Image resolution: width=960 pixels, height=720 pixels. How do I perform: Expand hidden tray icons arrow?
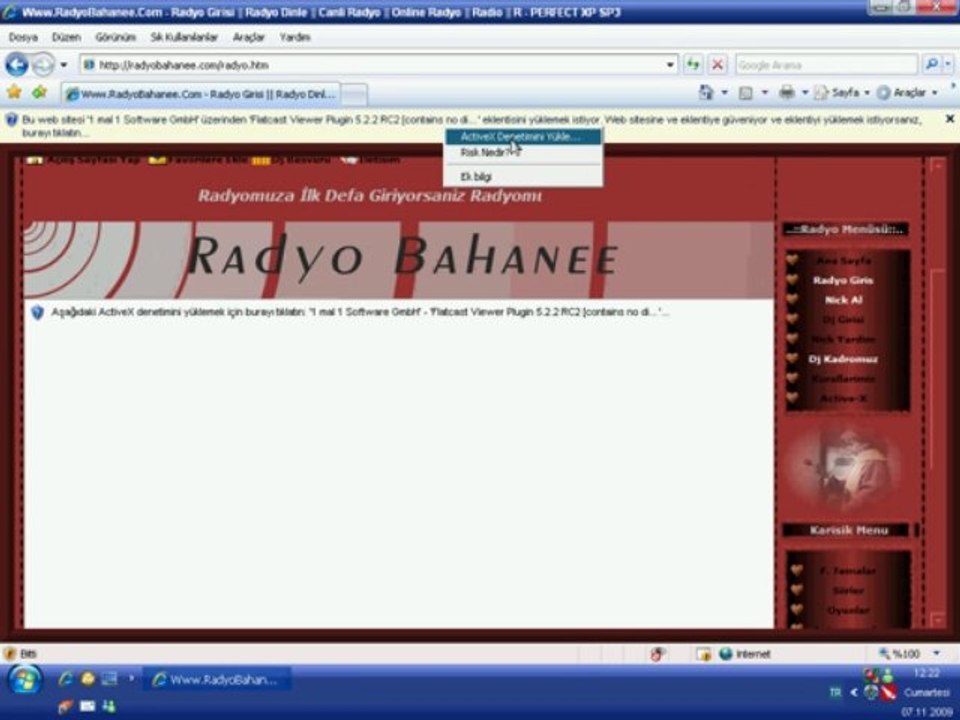point(853,692)
